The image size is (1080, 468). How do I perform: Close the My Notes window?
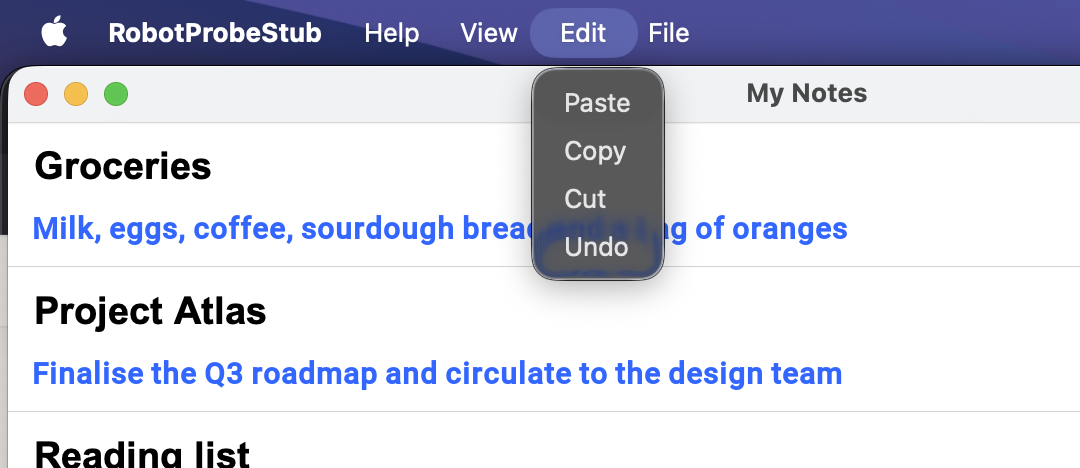(36, 94)
